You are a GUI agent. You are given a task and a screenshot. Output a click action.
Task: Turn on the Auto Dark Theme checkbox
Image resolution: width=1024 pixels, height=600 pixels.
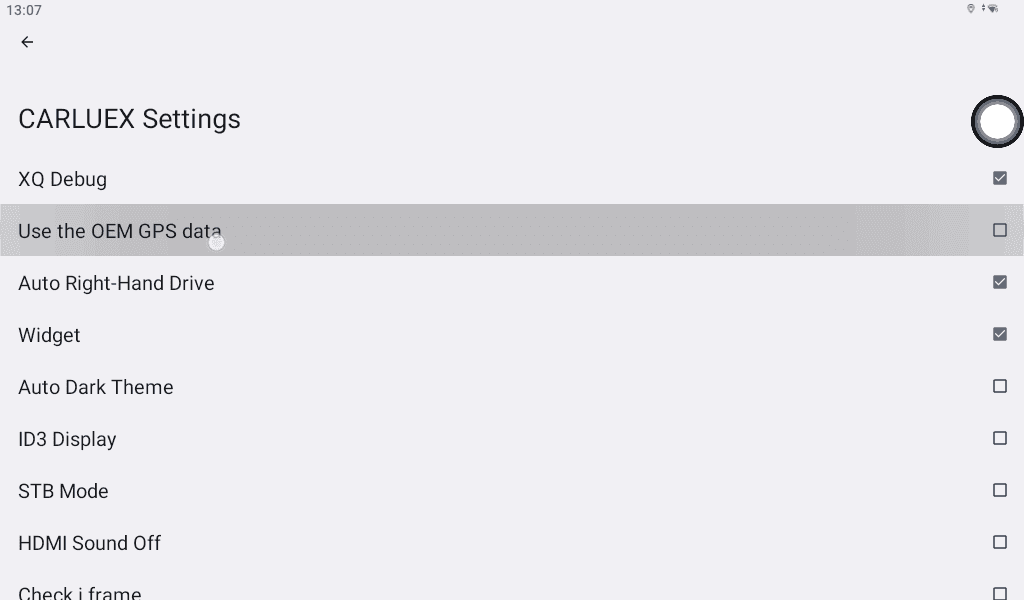pos(999,386)
